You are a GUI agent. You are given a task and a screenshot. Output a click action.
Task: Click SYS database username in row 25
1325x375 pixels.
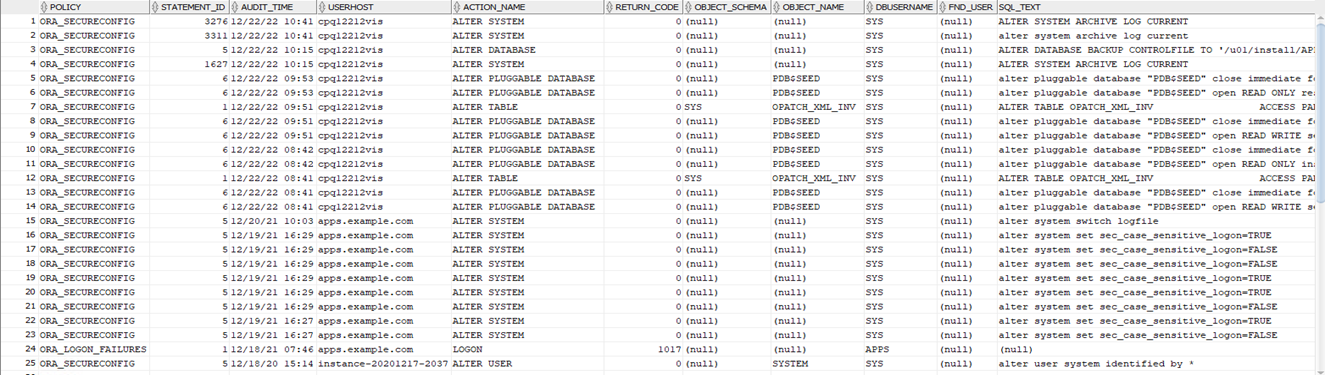[x=875, y=364]
